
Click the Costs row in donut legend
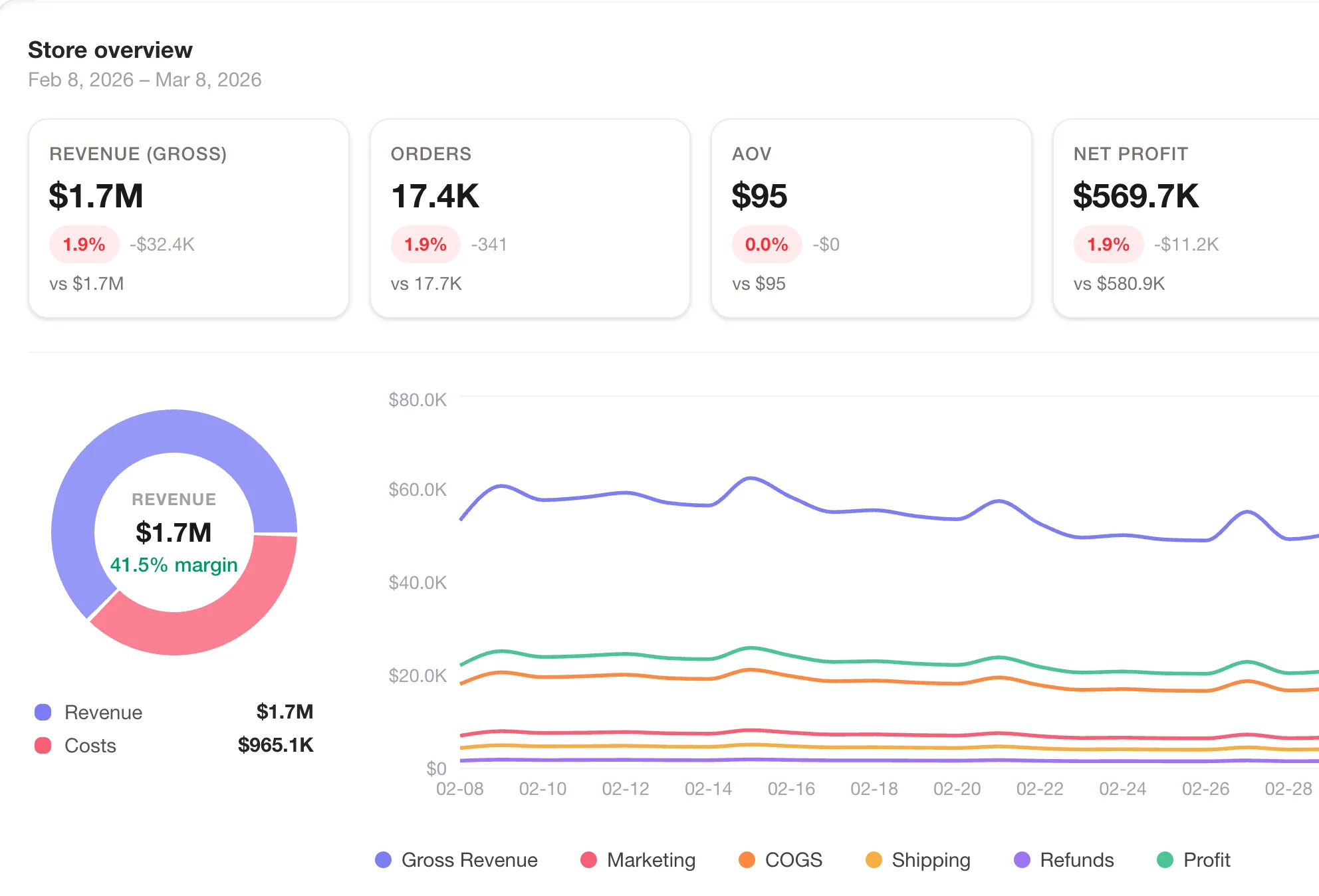[x=174, y=746]
